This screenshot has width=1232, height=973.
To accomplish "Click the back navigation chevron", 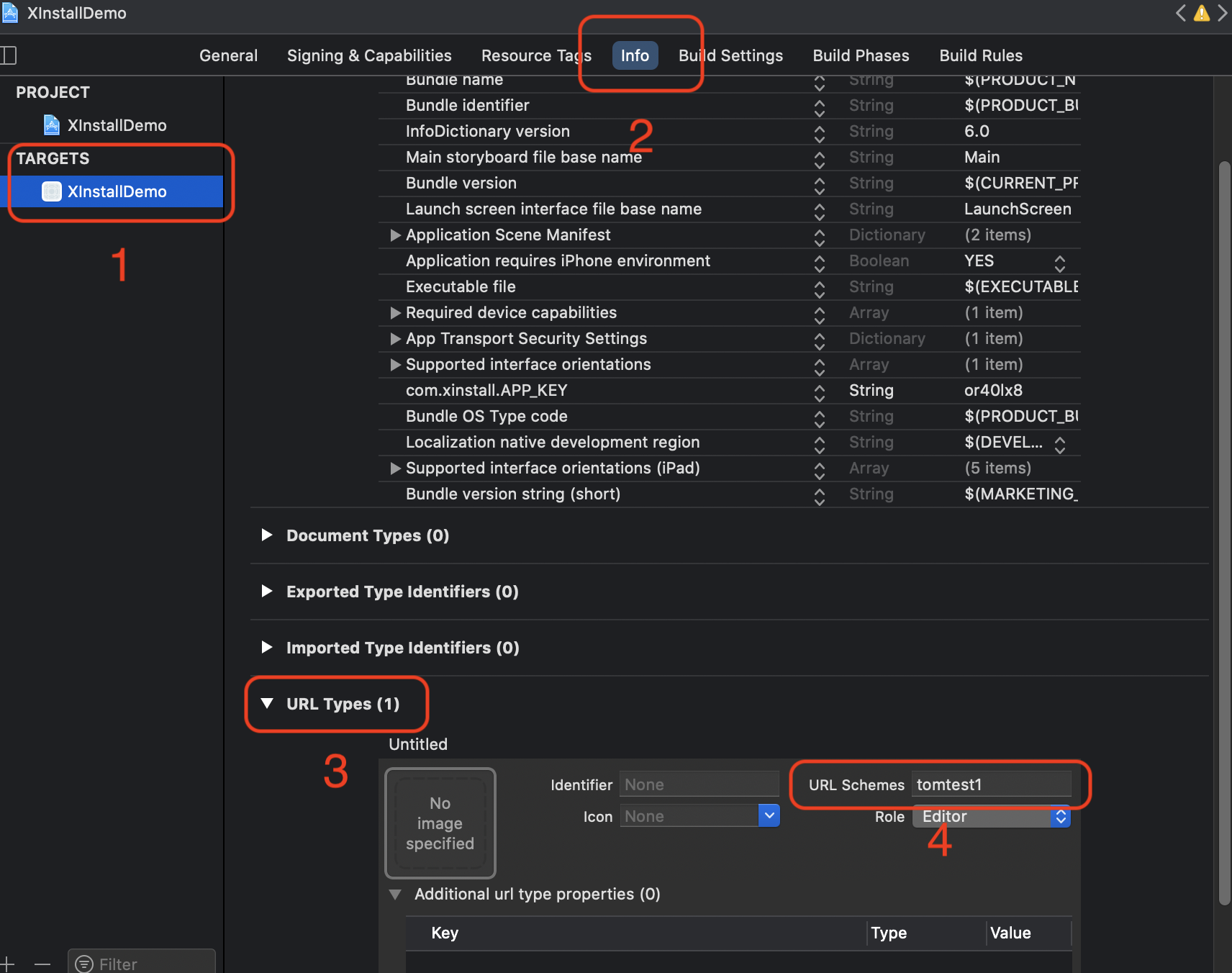I will tap(1181, 13).
